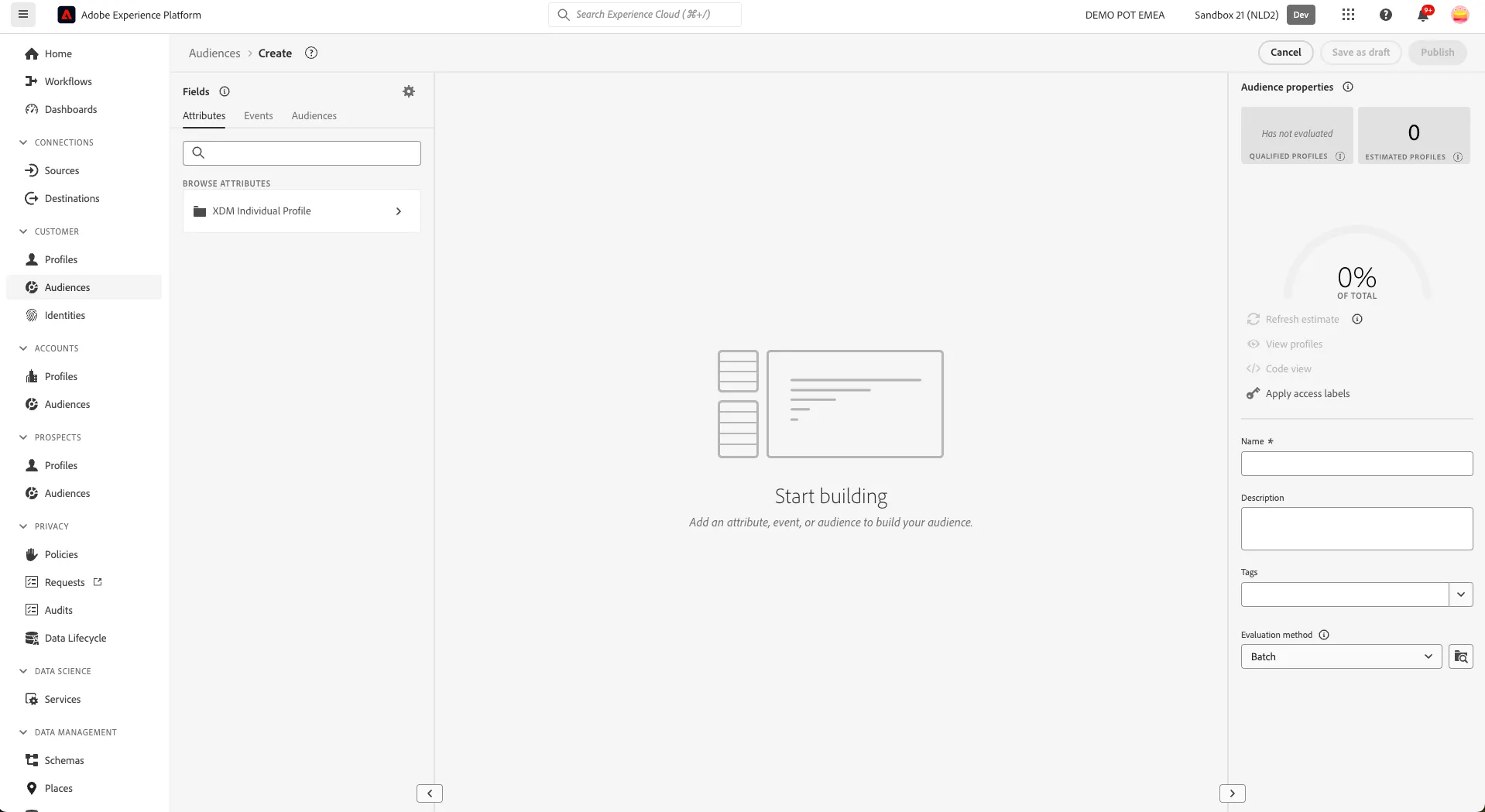Open the Help question mark icon
The height and width of the screenshot is (812, 1485).
(1386, 15)
